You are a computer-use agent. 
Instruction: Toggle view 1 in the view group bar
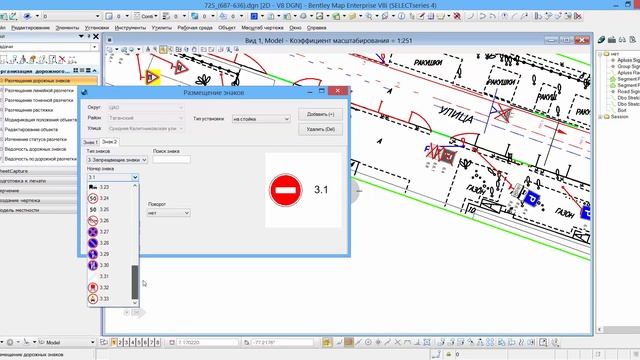pos(114,342)
